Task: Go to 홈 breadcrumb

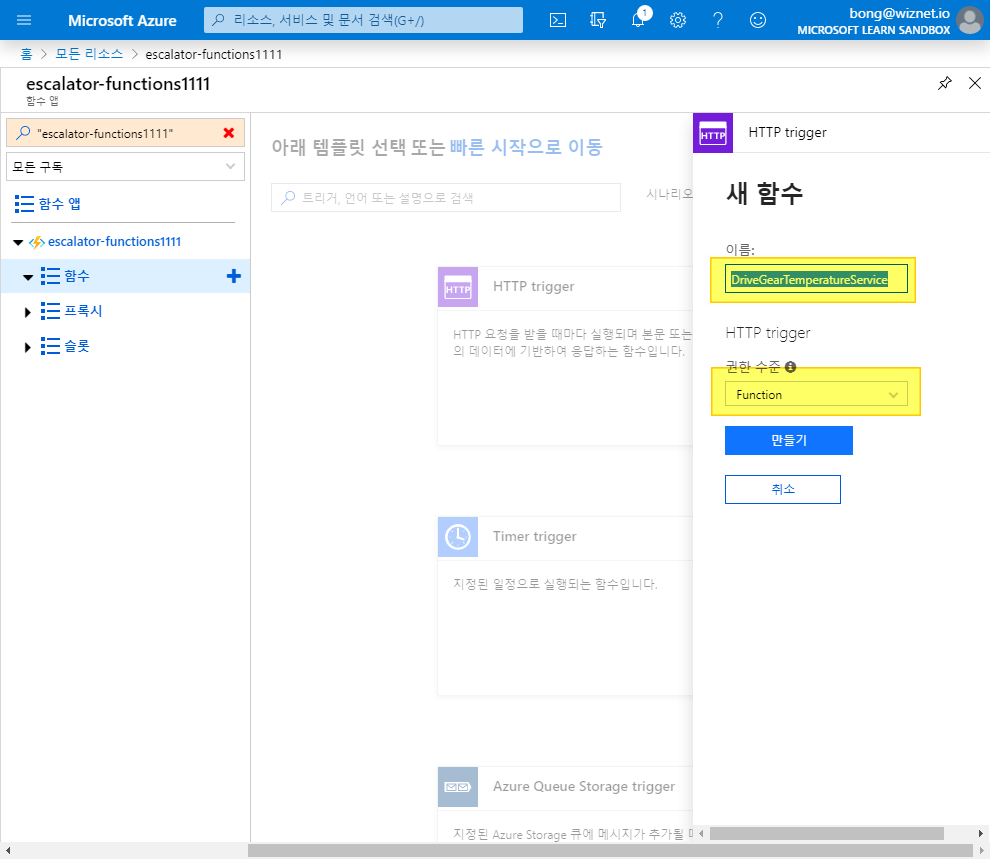Action: (27, 54)
